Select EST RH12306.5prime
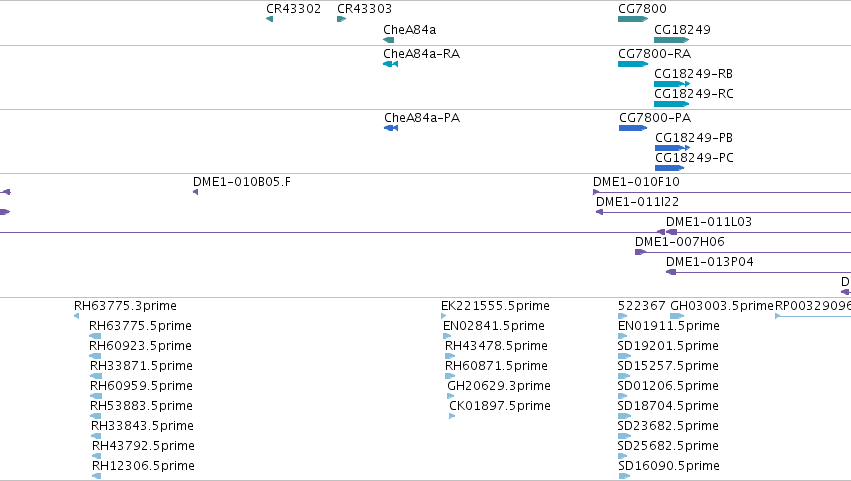 (x=143, y=466)
